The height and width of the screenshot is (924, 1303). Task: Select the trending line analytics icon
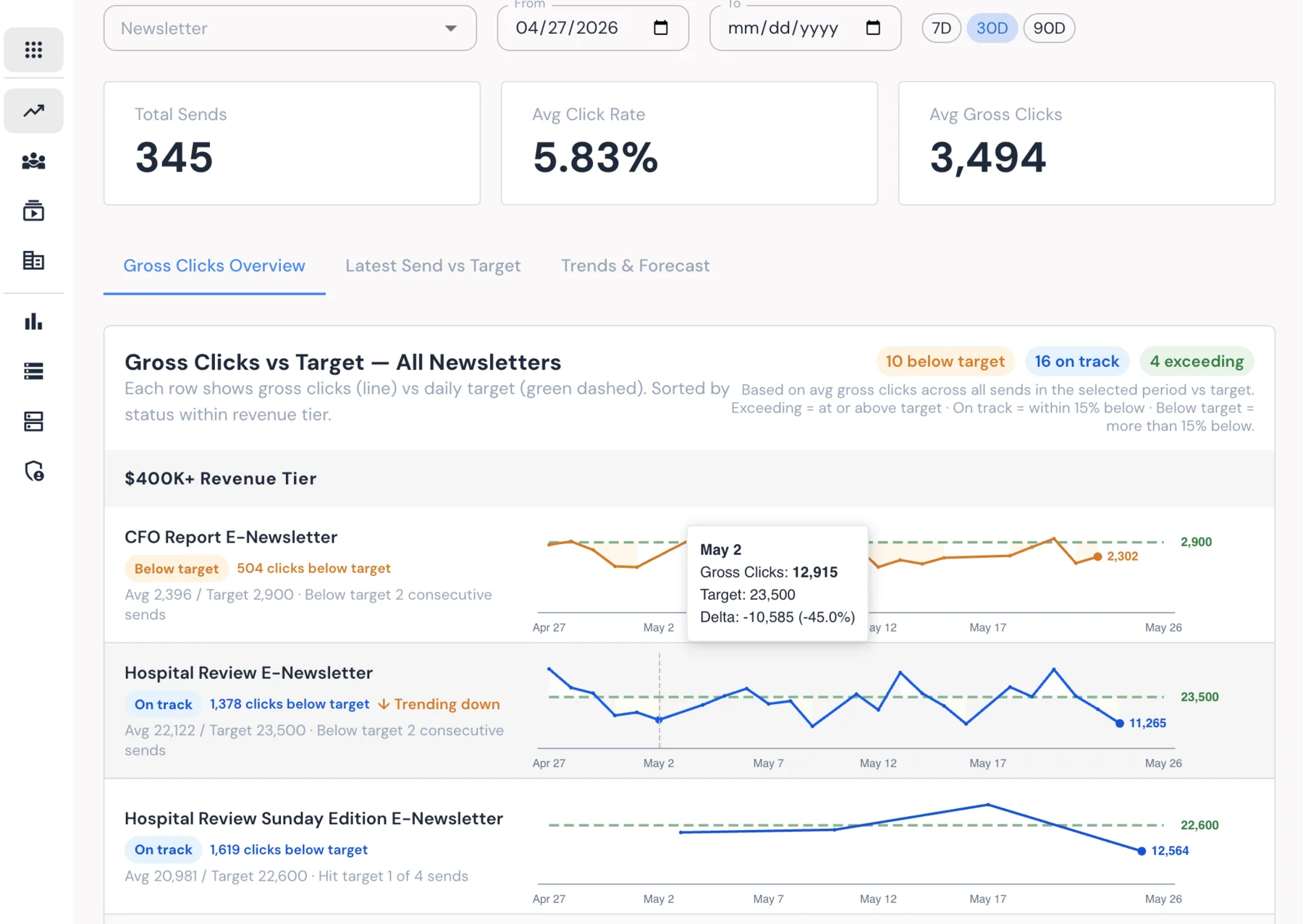point(33,111)
